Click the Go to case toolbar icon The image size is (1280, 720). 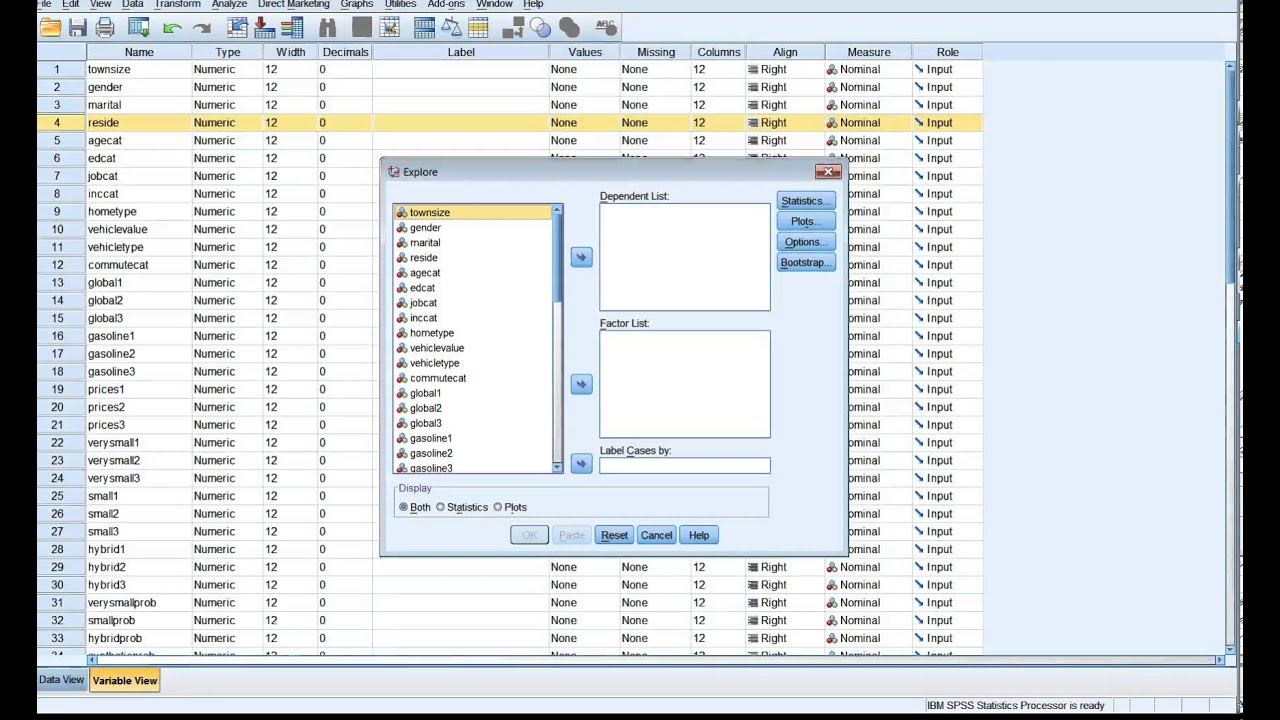(237, 28)
